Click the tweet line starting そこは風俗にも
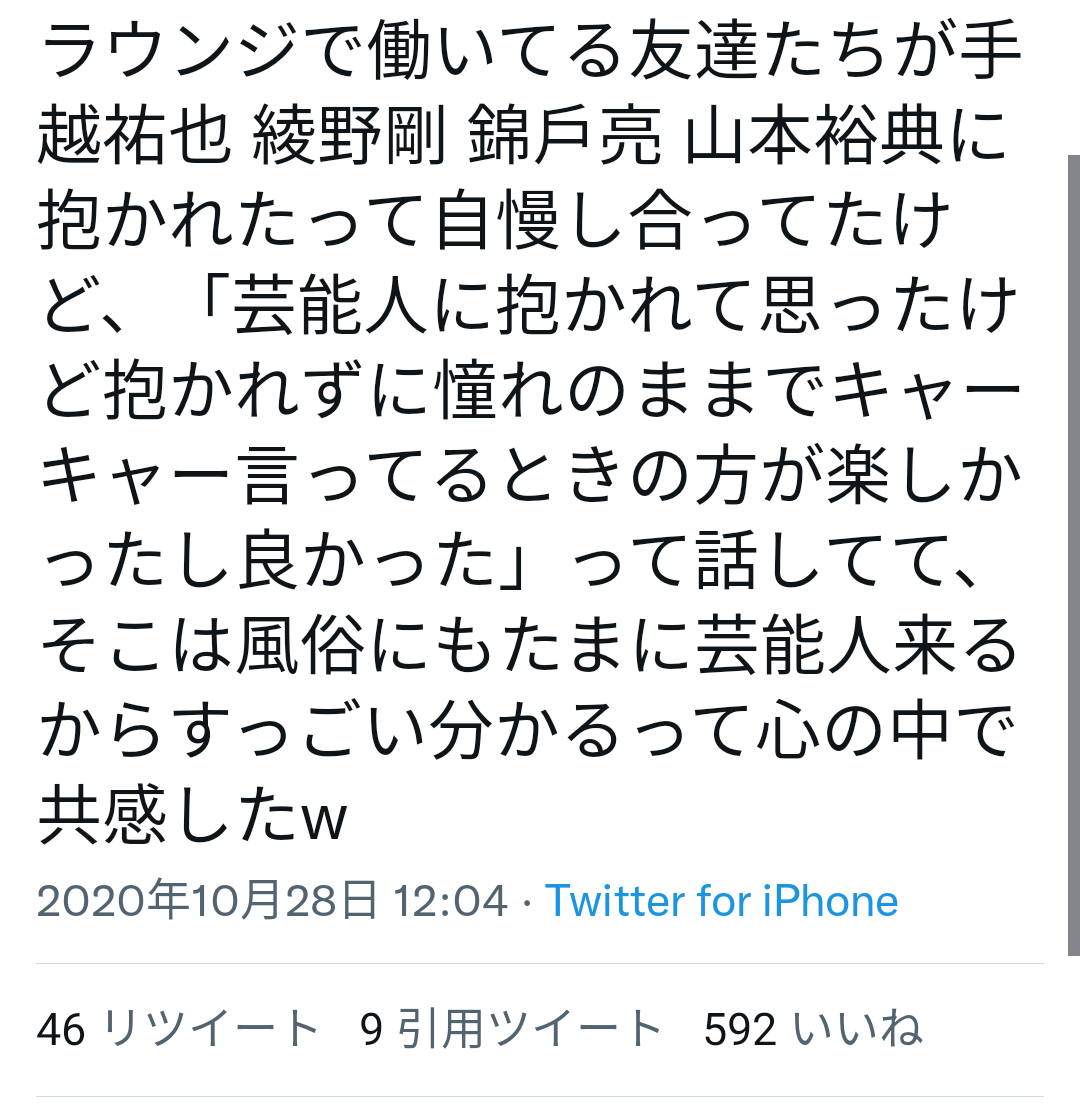Viewport: 1080px width, 1111px height. coord(529,646)
